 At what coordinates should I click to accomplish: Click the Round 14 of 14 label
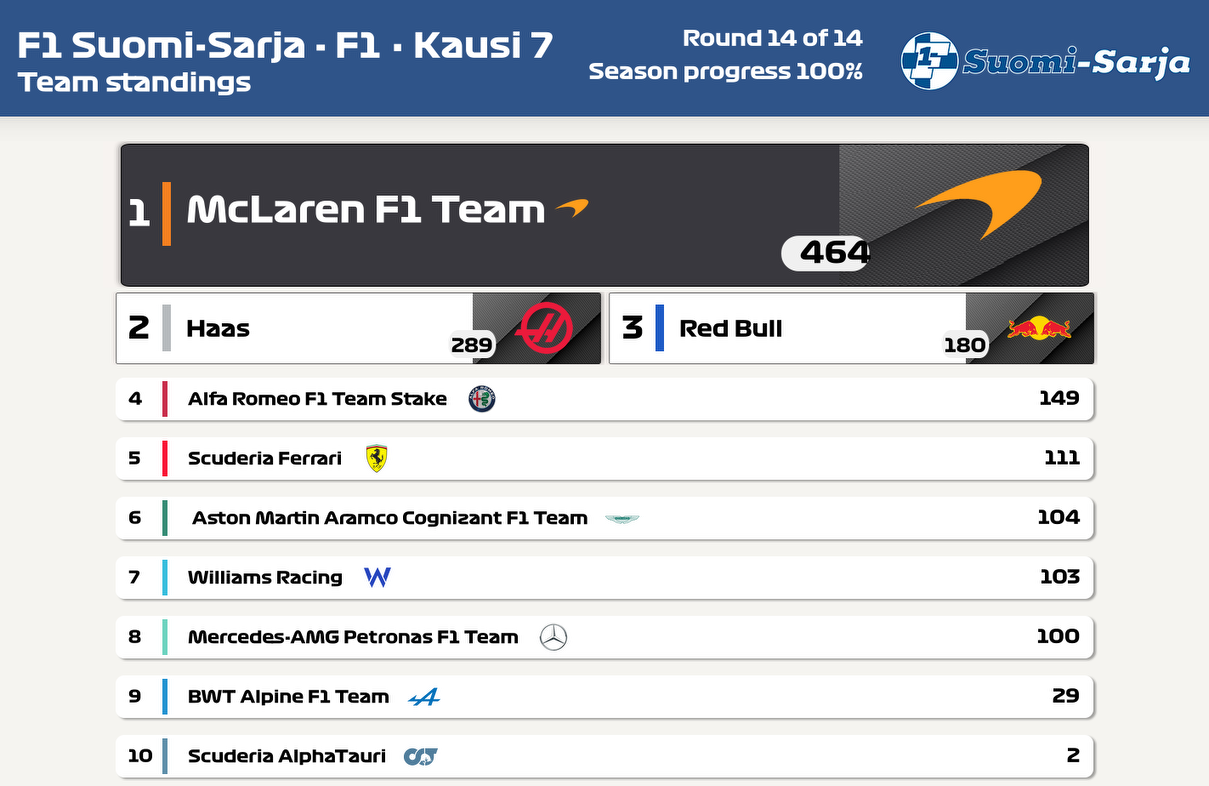772,39
